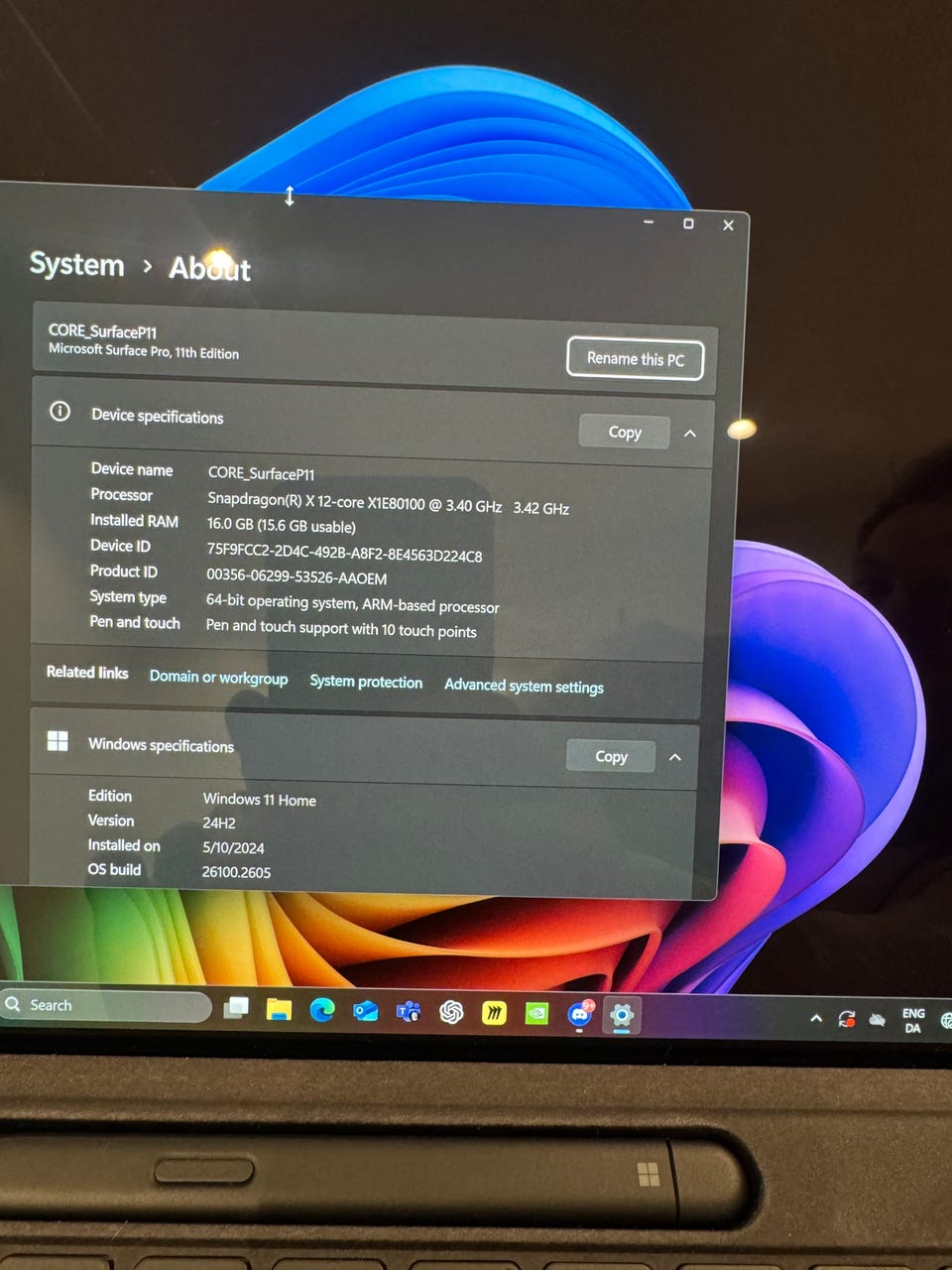Viewport: 952px width, 1270px height.
Task: Open File Explorer from the taskbar
Action: tap(279, 1009)
